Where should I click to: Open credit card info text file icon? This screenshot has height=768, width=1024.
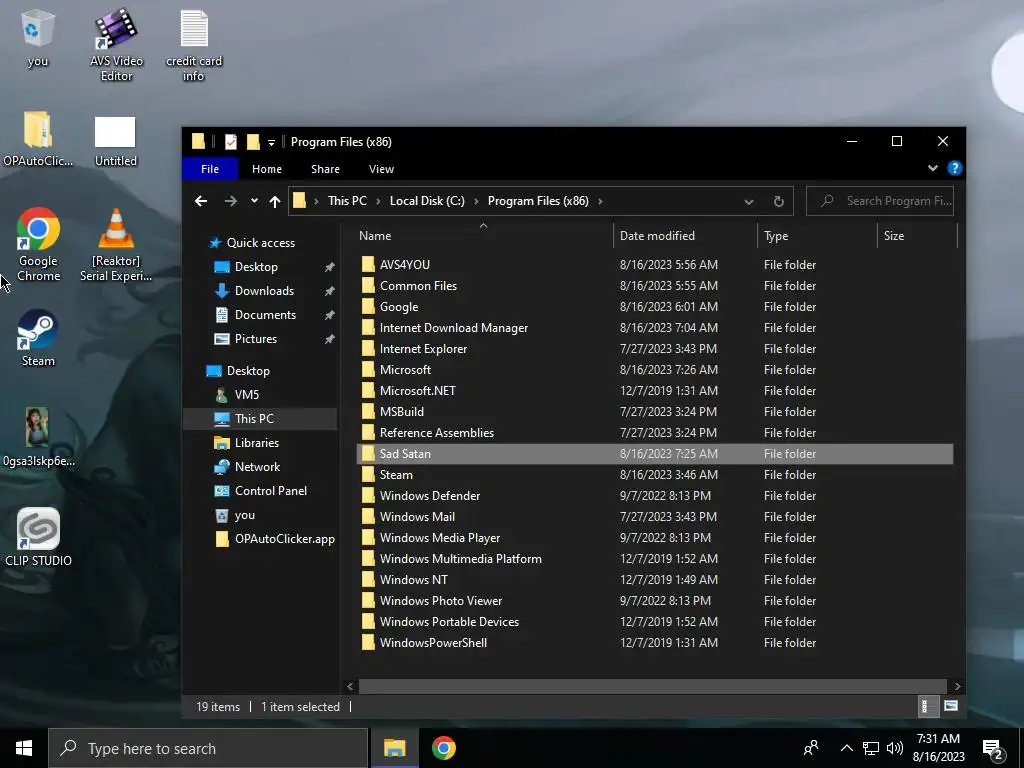pos(194,44)
